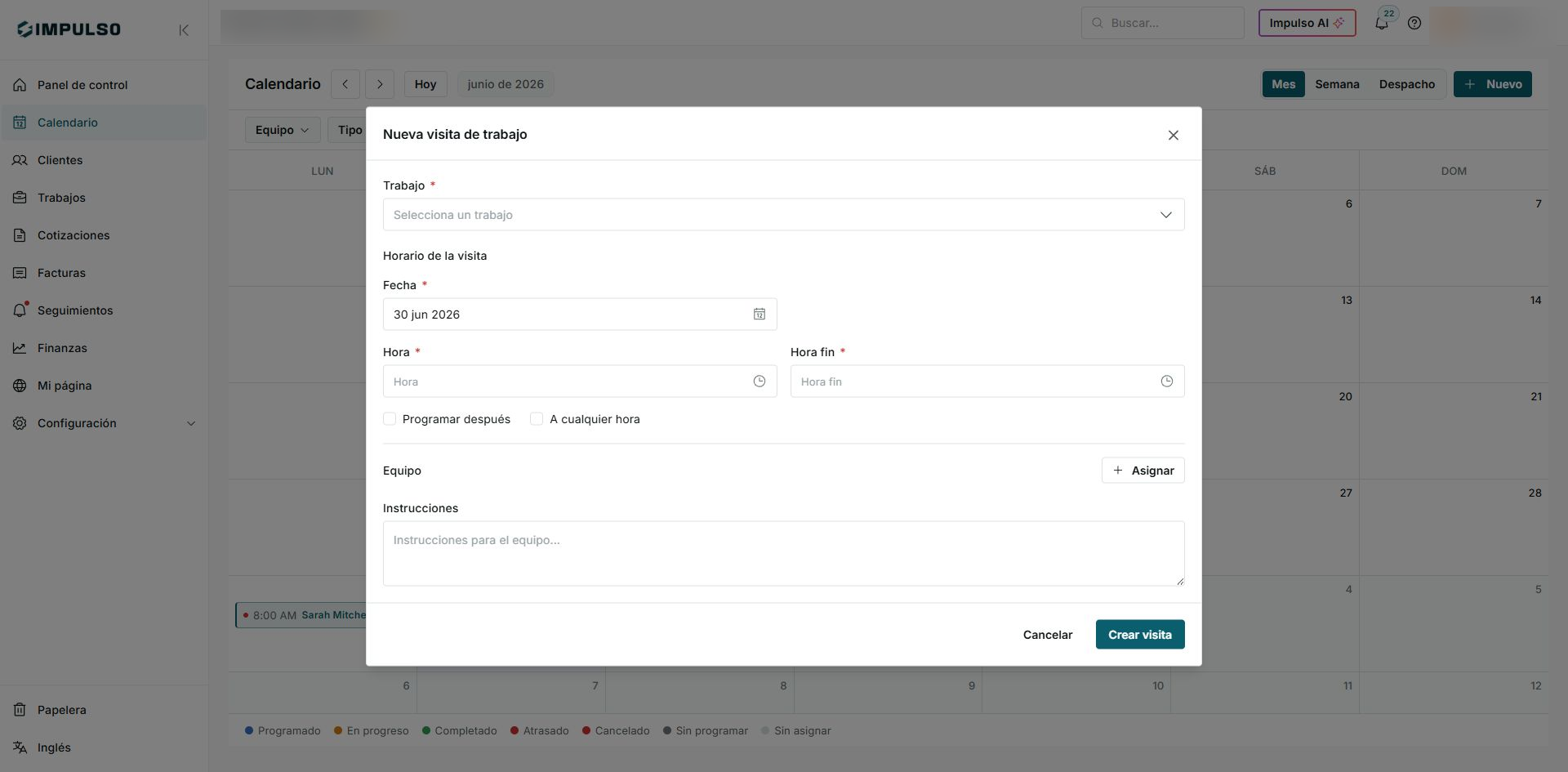Image resolution: width=1568 pixels, height=772 pixels.
Task: Click the Hora fin time field
Action: [x=987, y=382]
